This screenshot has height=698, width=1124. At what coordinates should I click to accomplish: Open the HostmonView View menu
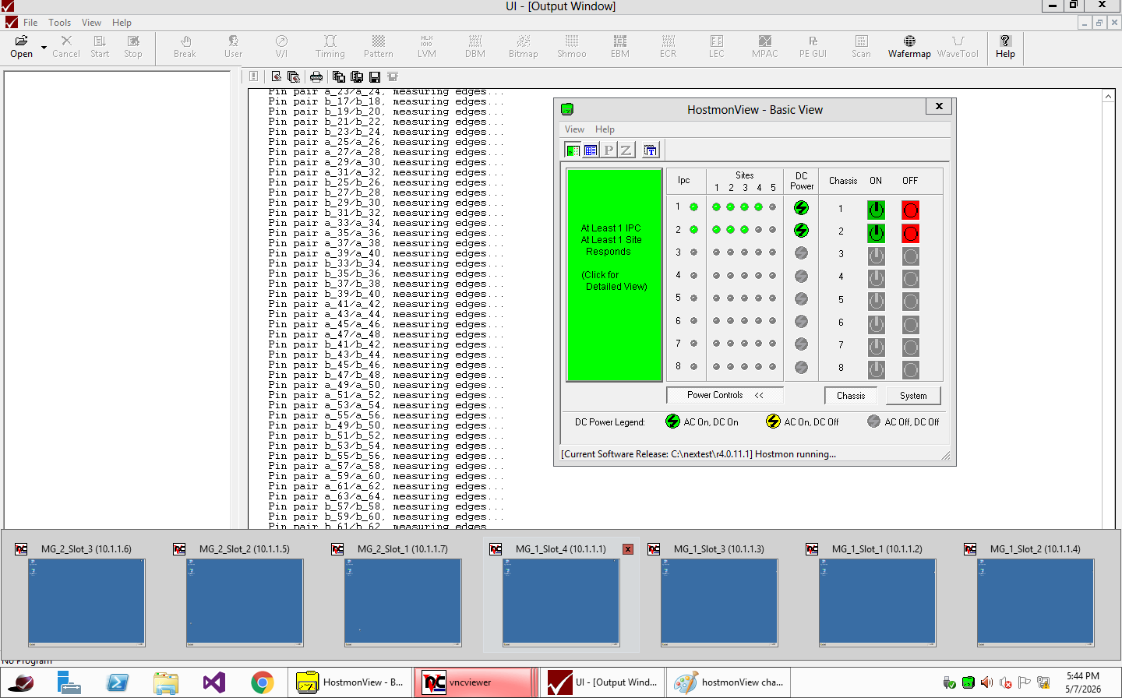[574, 129]
